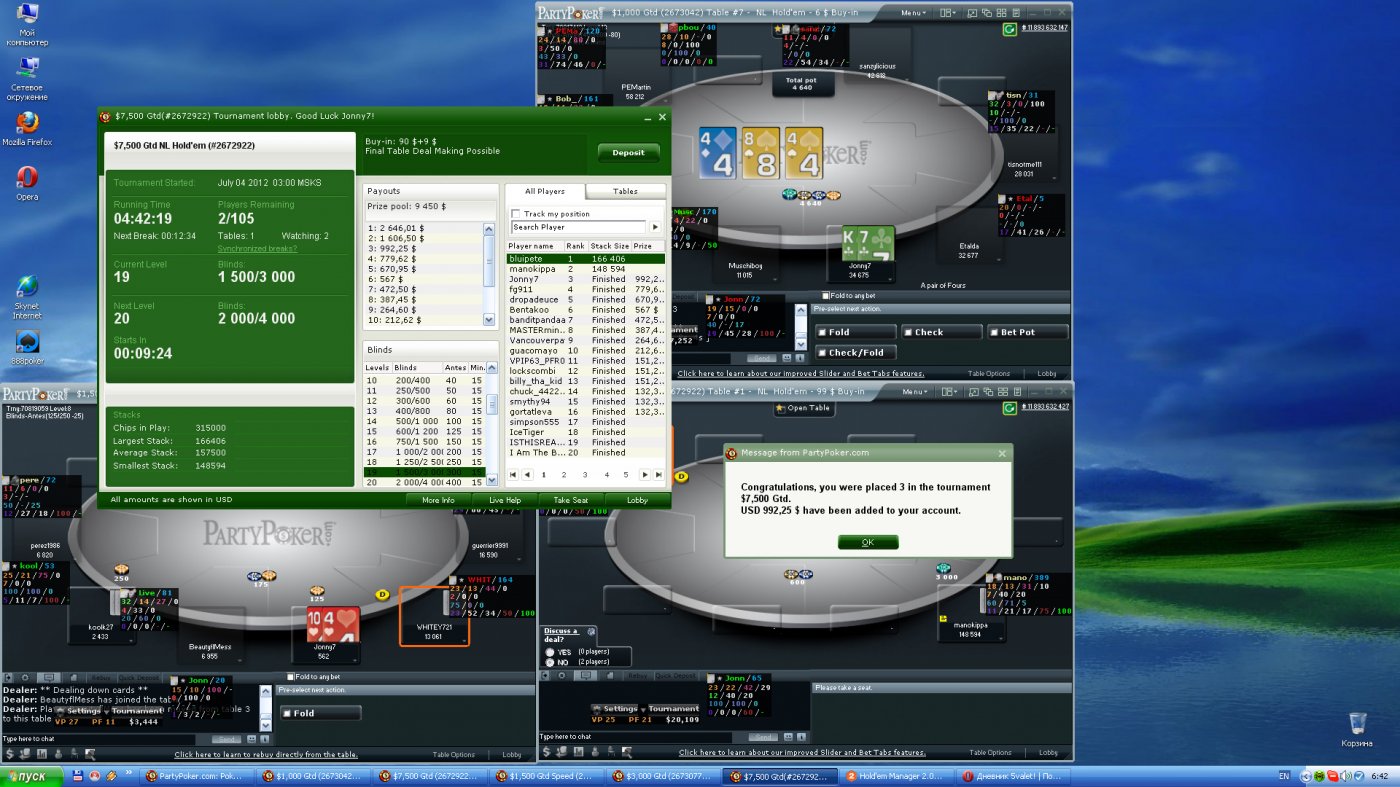Check Fold to any bet on bottom-left table

[291, 677]
